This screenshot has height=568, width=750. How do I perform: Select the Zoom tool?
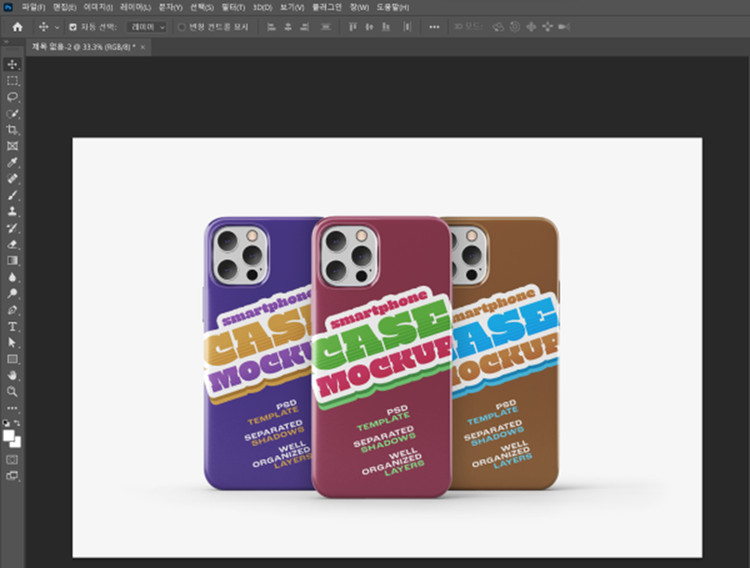coord(12,391)
